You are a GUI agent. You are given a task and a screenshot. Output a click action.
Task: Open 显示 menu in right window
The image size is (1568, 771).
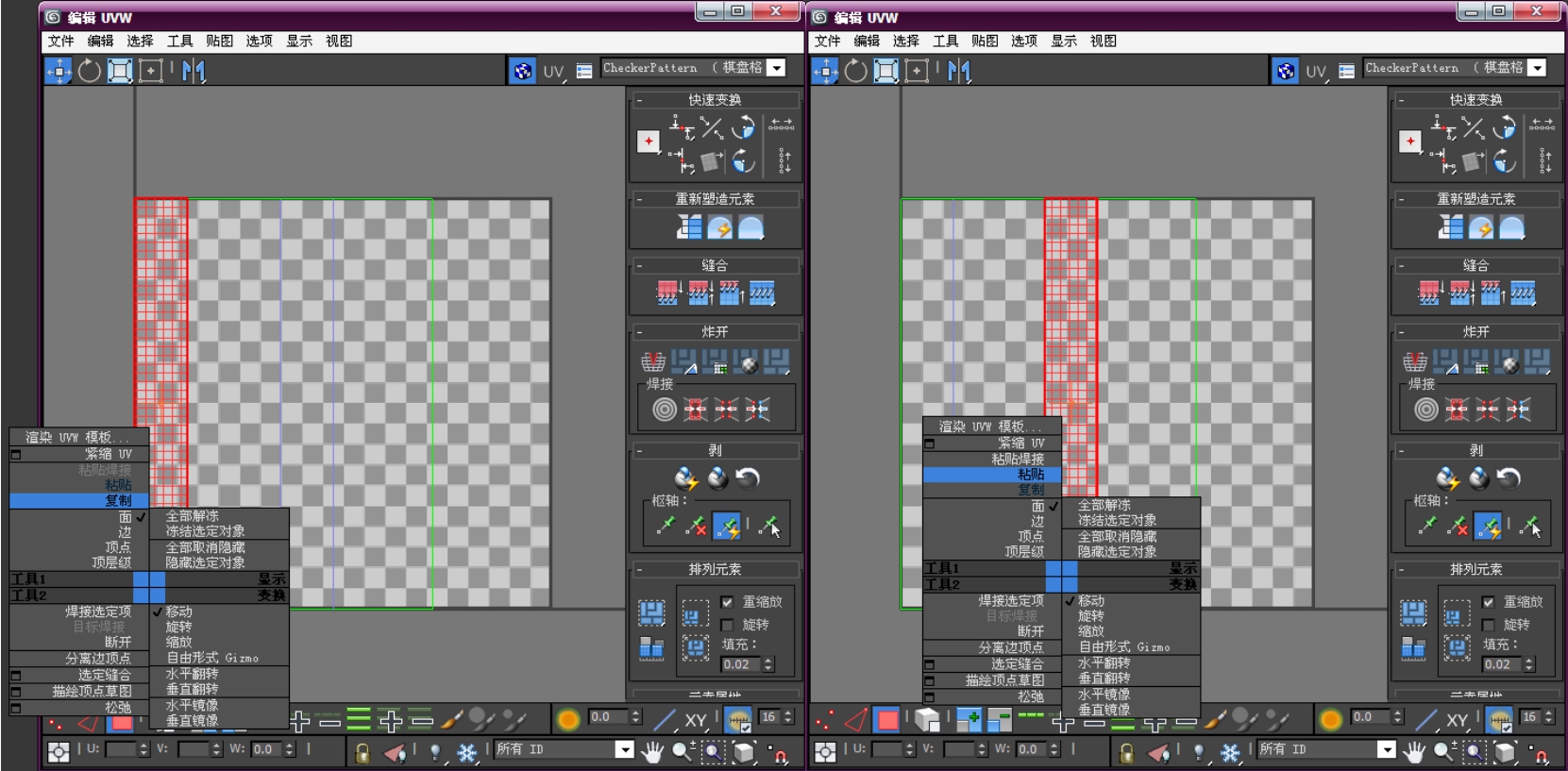(1064, 41)
